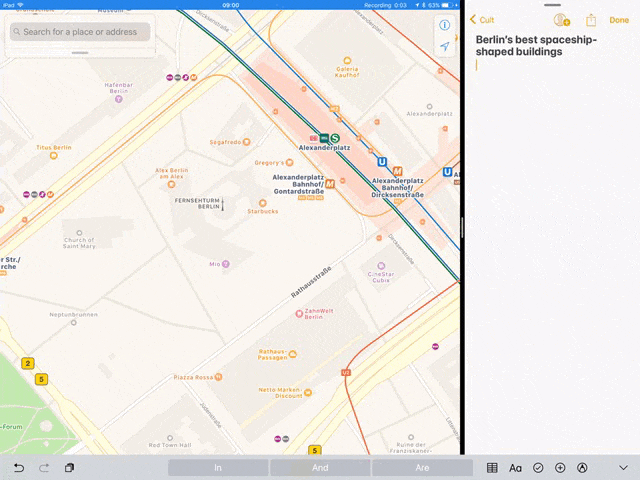Tap the redo arrow on keyboard bar
The height and width of the screenshot is (480, 640).
click(x=44, y=468)
